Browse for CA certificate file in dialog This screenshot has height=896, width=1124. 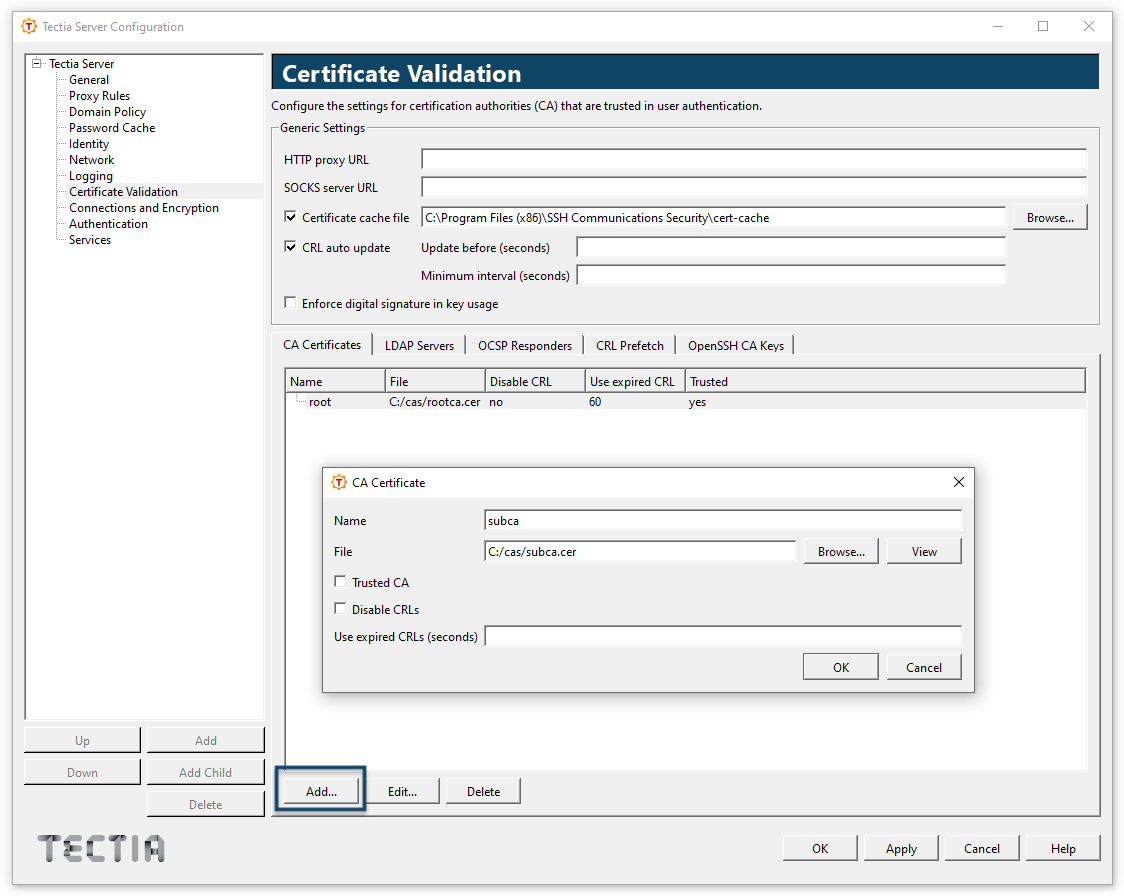tap(841, 551)
